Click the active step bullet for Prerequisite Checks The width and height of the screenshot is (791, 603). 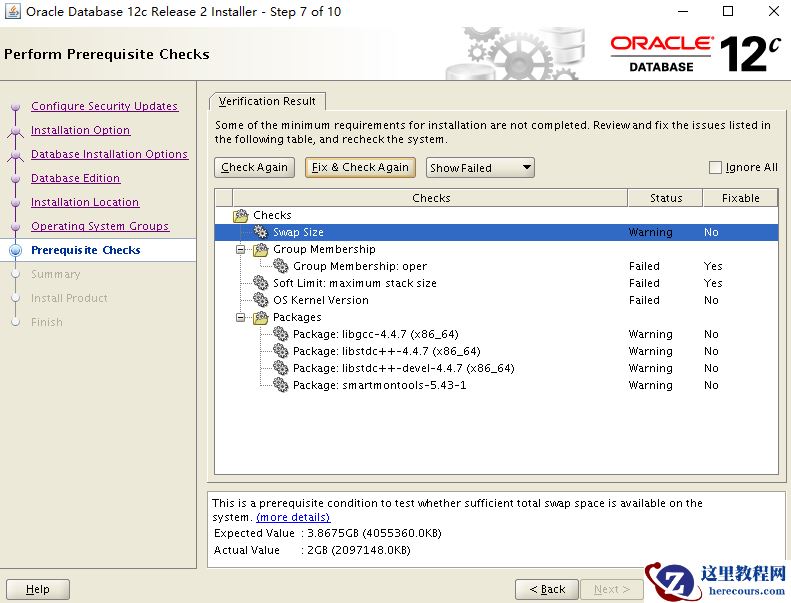(x=16, y=250)
